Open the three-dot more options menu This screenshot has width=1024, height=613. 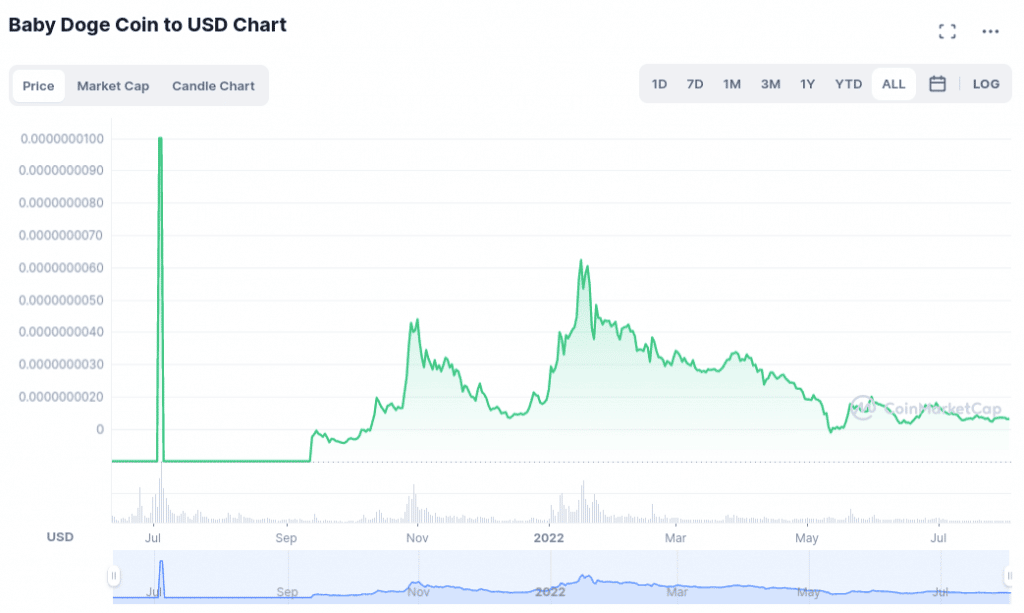[990, 31]
